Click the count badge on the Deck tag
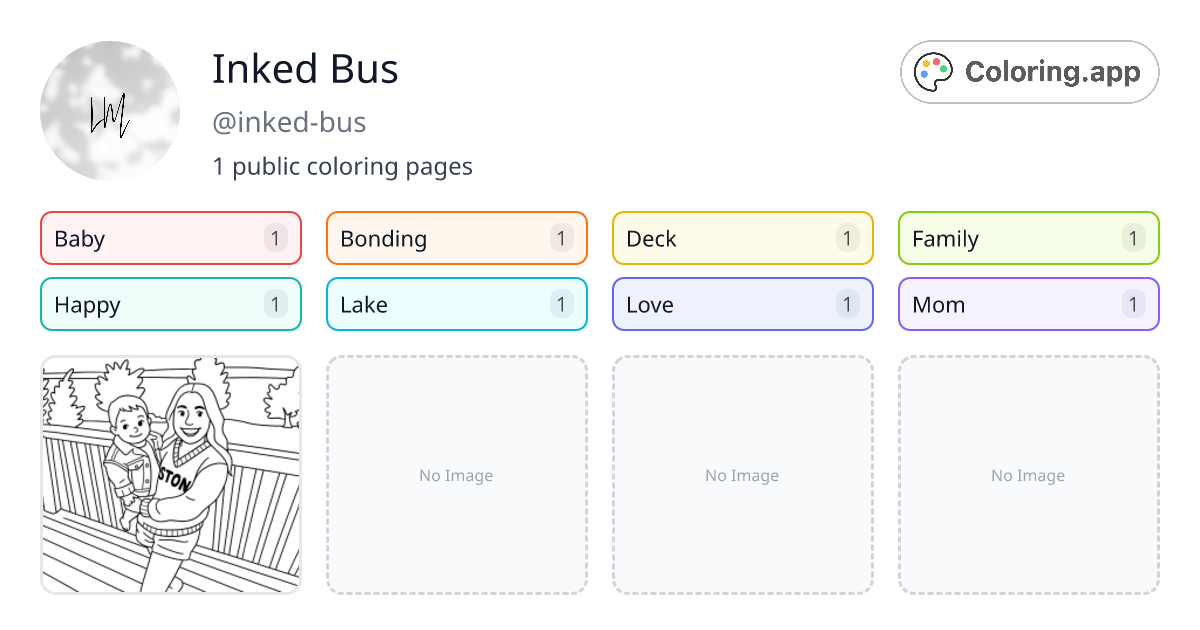1200x630 pixels. 847,238
